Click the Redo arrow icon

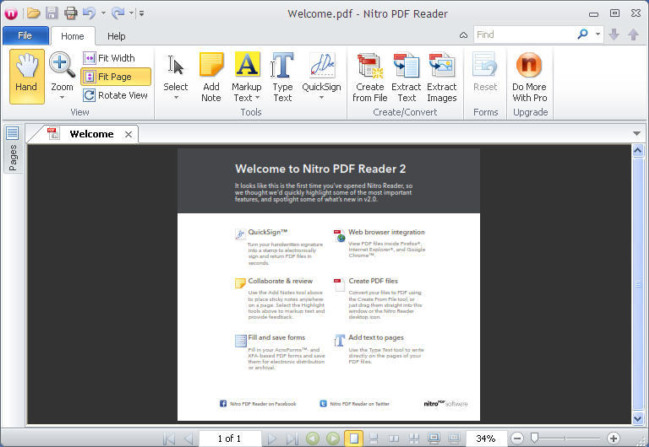(118, 13)
